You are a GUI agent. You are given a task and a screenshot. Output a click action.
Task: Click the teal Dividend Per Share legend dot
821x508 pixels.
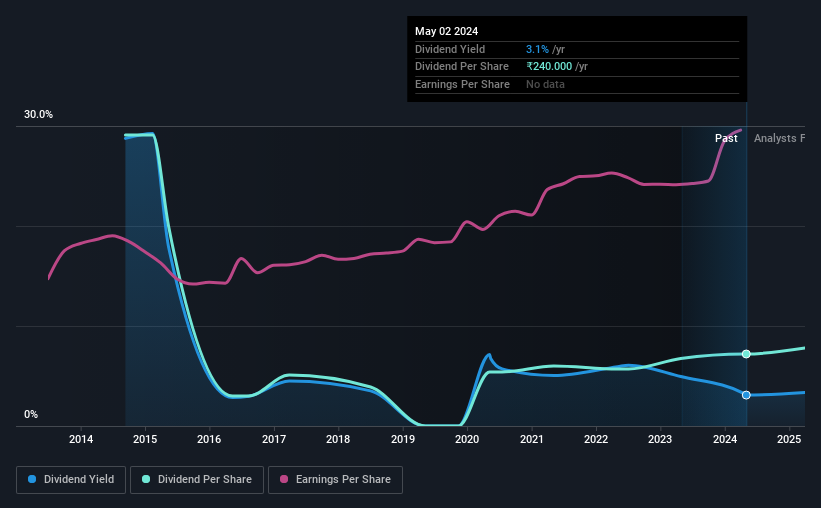(x=146, y=479)
